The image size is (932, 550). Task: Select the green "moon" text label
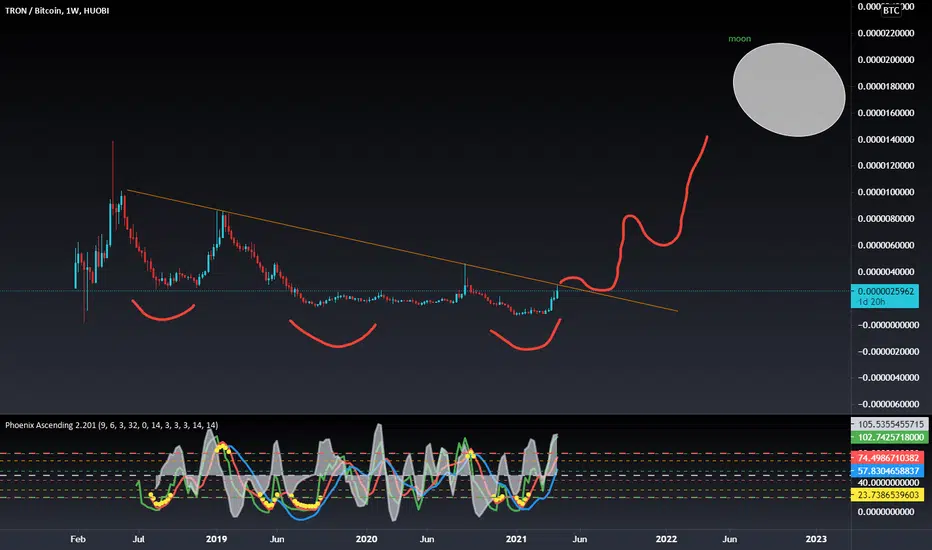point(739,39)
